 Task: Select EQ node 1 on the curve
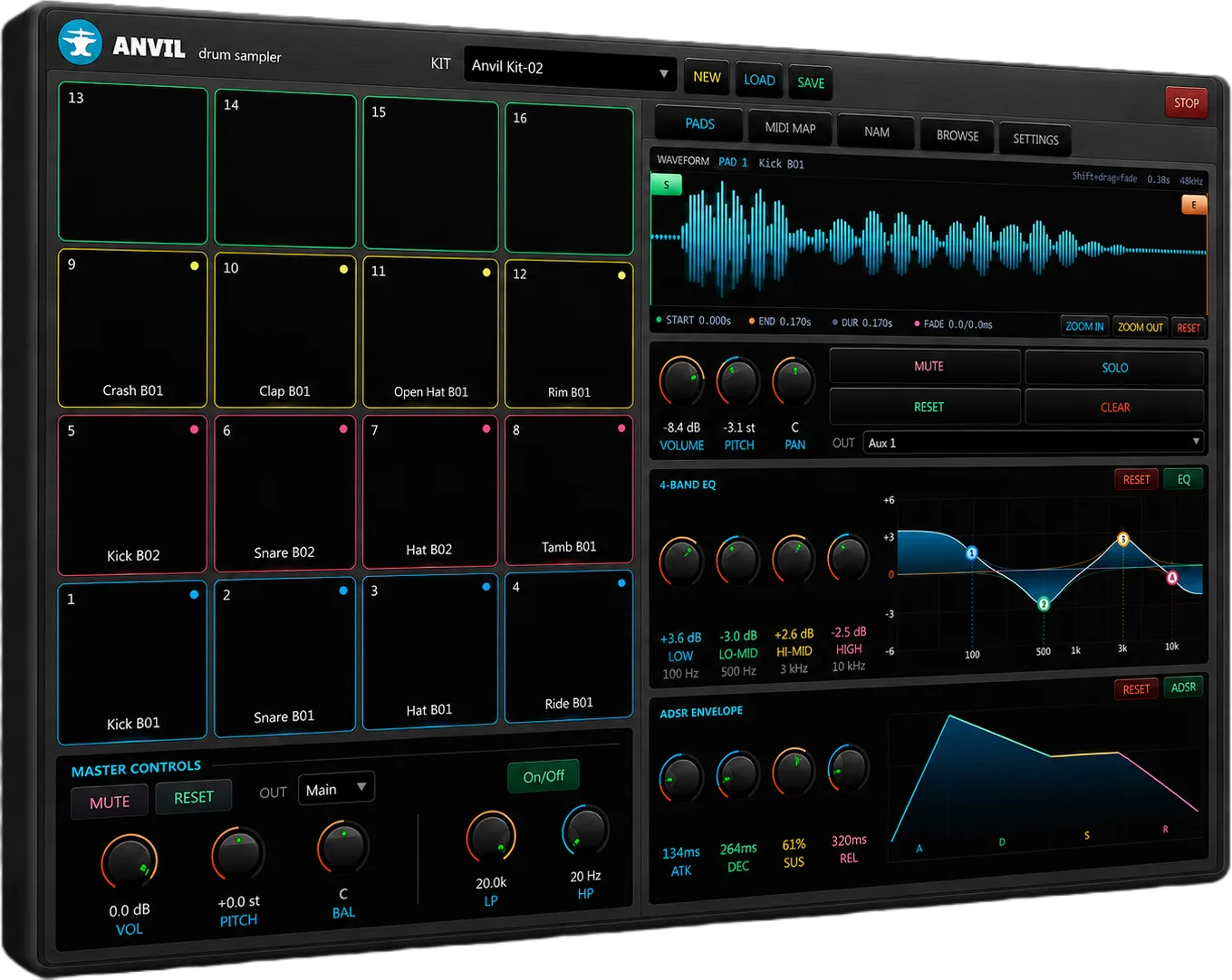(971, 552)
